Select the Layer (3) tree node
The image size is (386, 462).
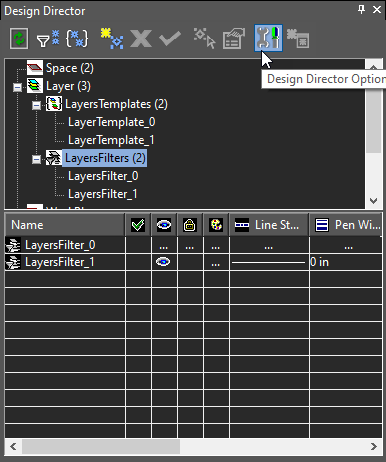[68, 86]
